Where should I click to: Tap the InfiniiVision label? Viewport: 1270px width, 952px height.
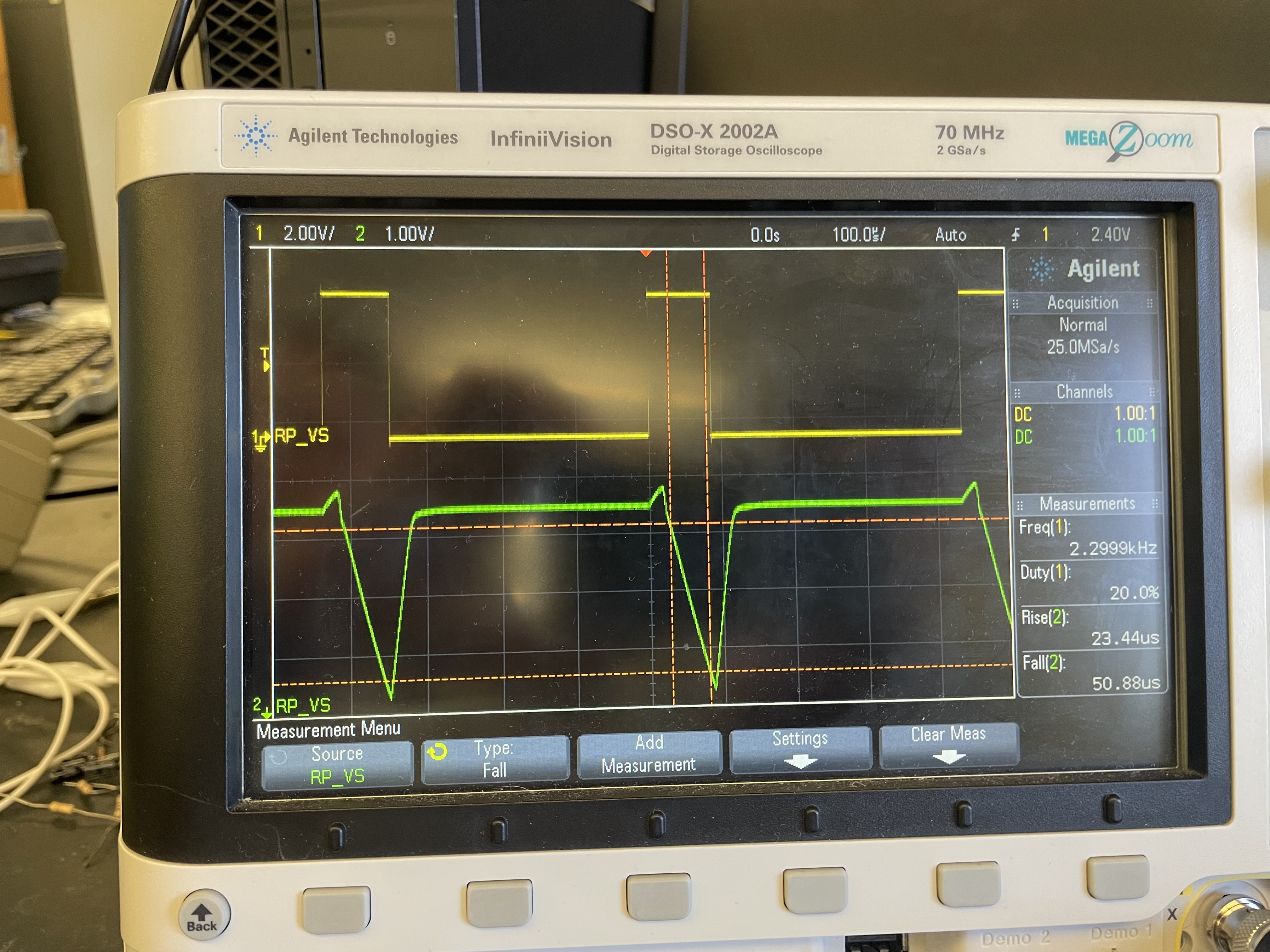[551, 139]
